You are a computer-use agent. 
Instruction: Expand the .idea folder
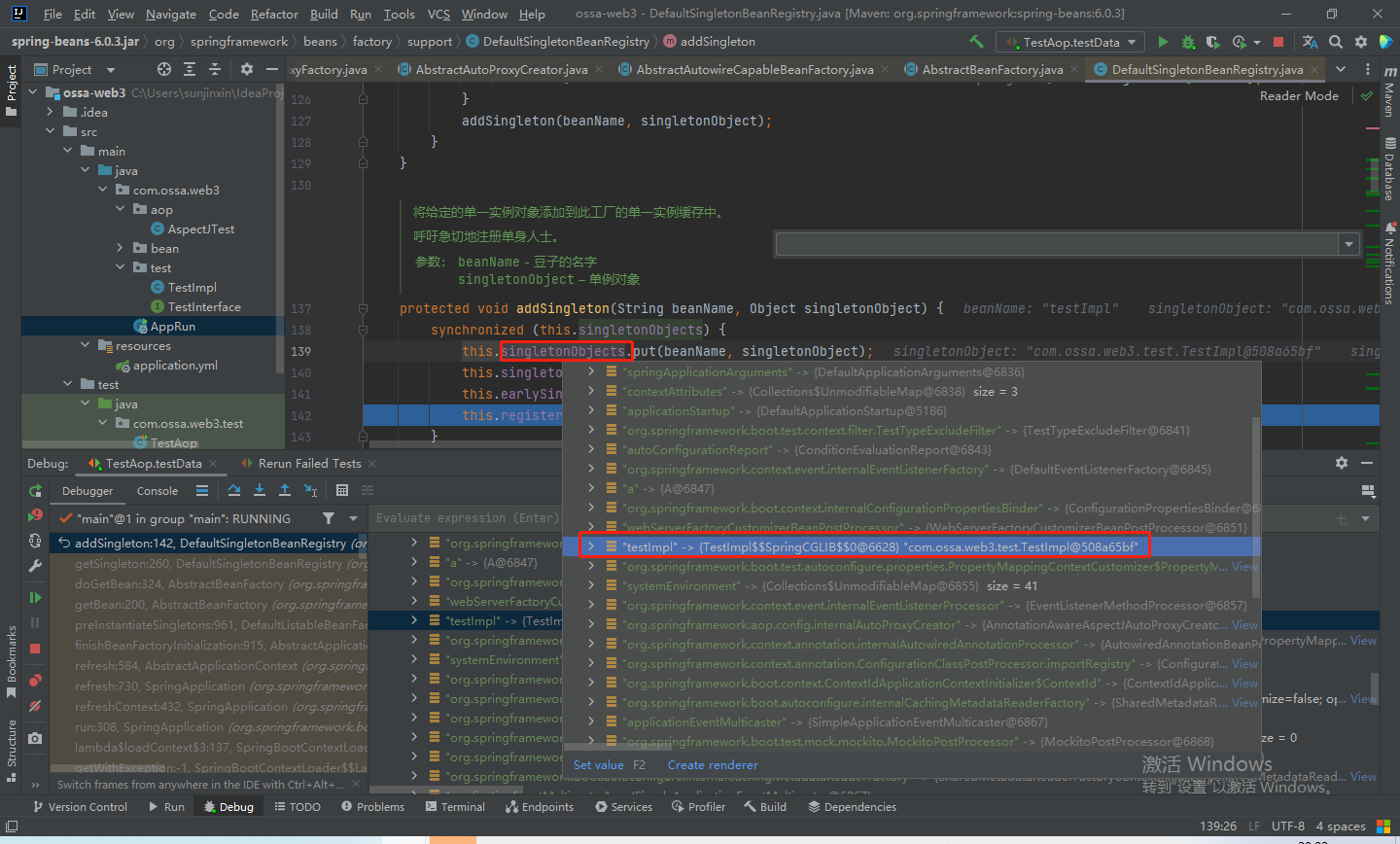click(51, 112)
